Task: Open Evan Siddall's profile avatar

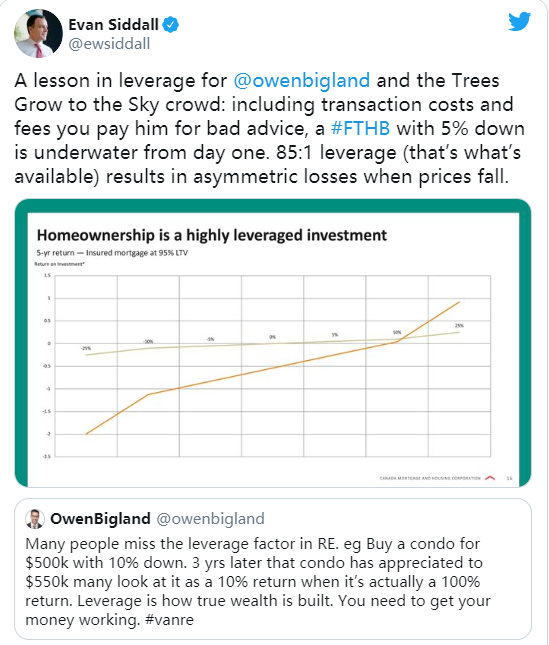Action: (38, 33)
